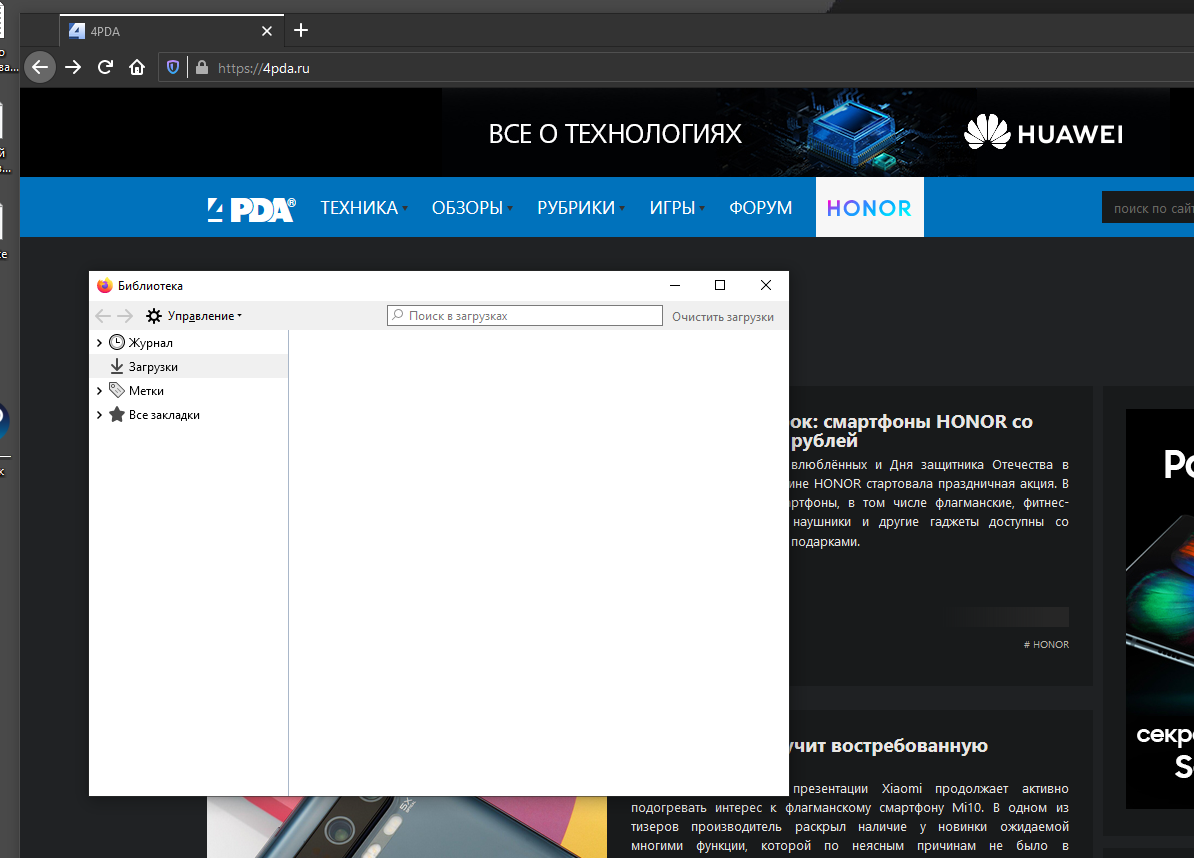Click the Поиск в загрузках search field
Image resolution: width=1194 pixels, height=858 pixels.
pos(525,316)
